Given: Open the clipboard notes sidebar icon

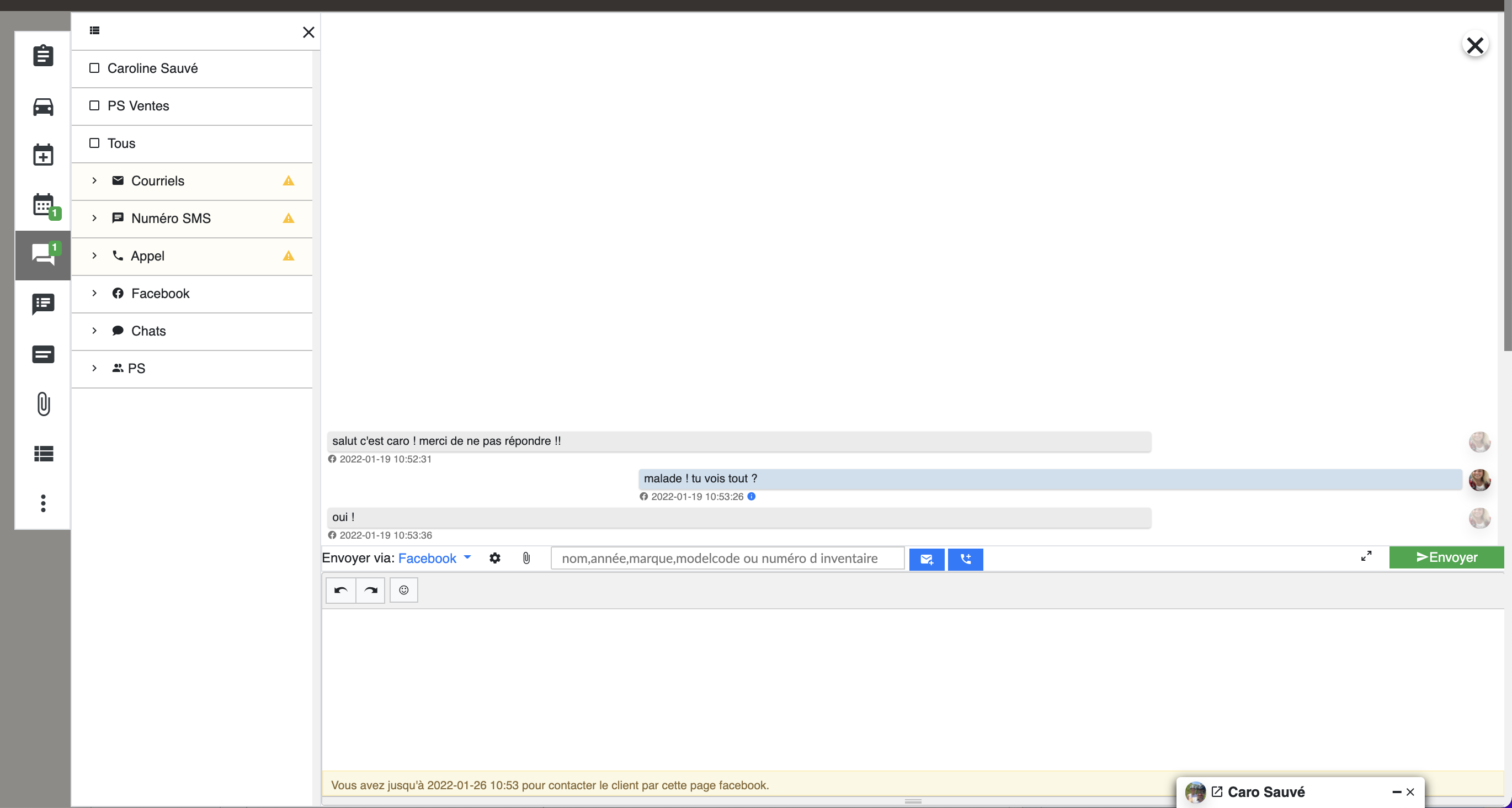Looking at the screenshot, I should tap(43, 56).
